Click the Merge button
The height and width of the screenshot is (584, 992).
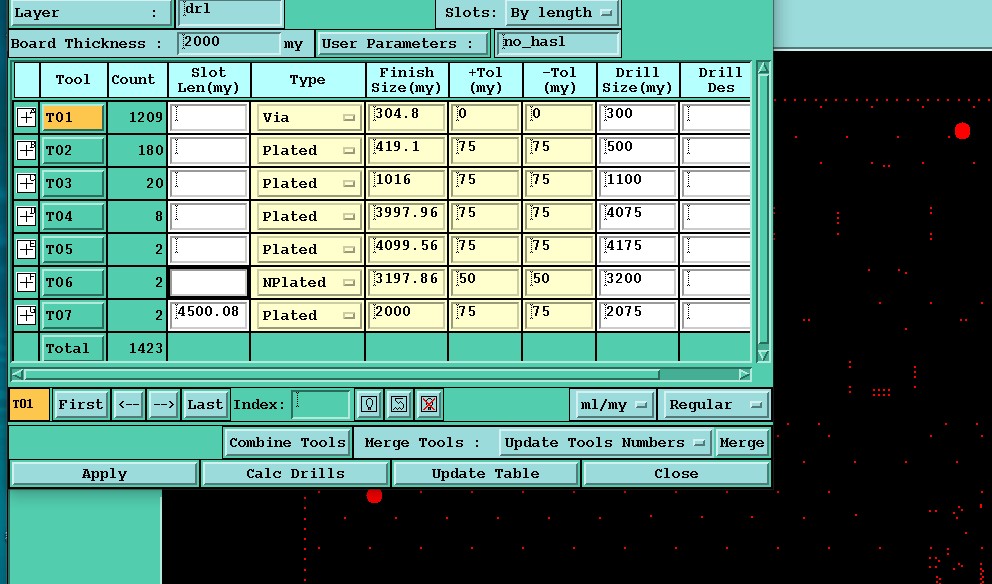(741, 442)
